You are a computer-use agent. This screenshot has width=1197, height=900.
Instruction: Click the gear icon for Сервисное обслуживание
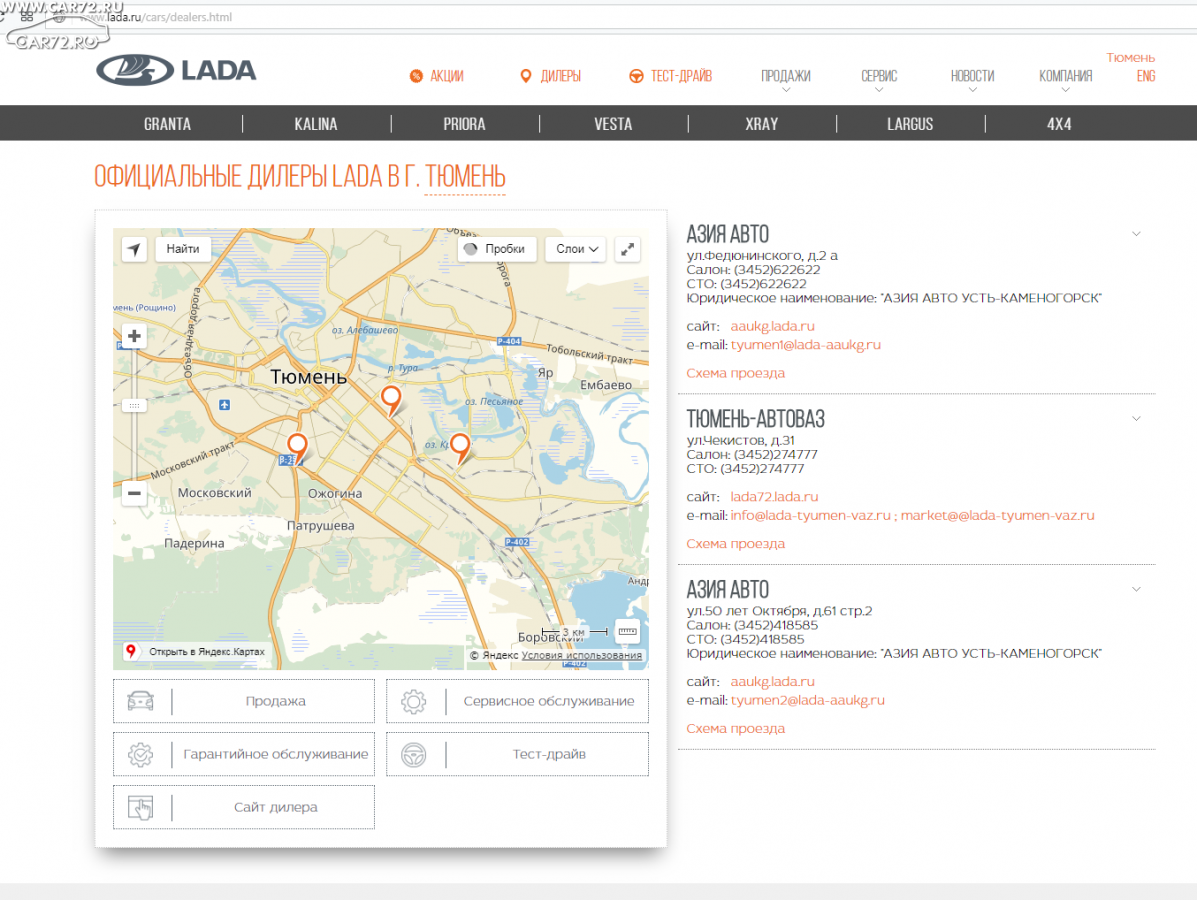[414, 702]
